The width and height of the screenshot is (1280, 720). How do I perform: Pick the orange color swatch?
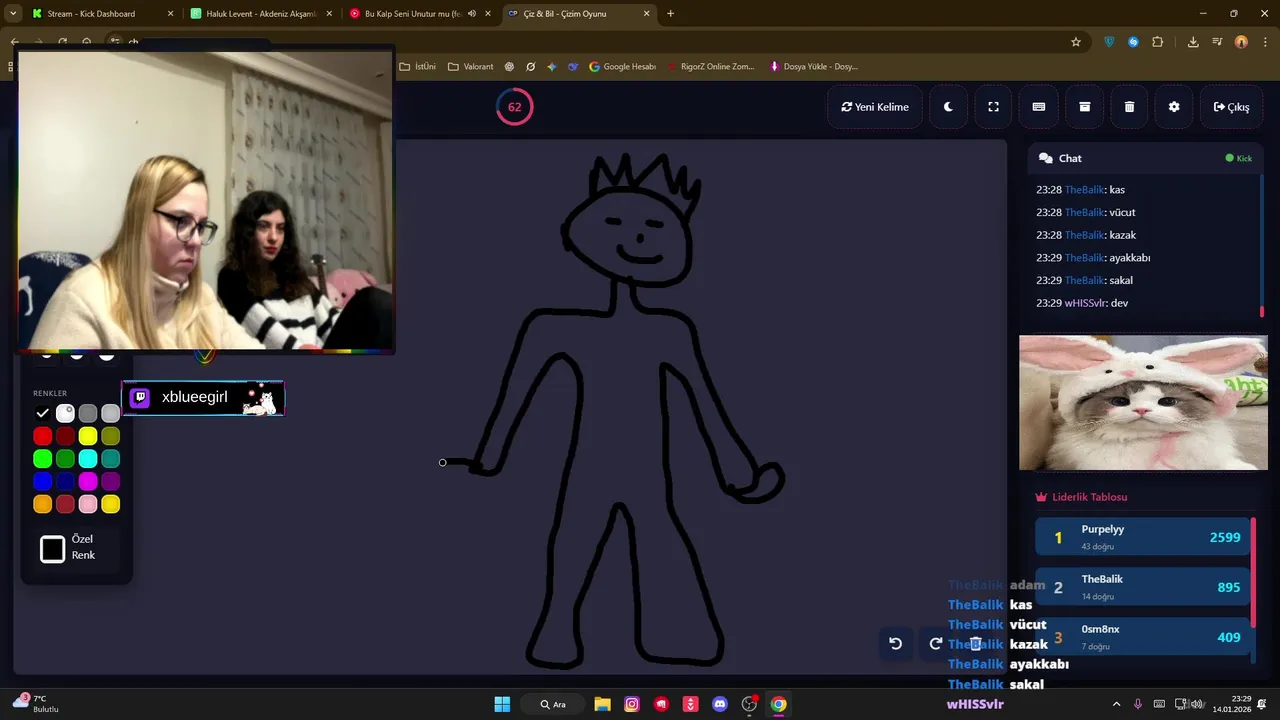coord(42,505)
